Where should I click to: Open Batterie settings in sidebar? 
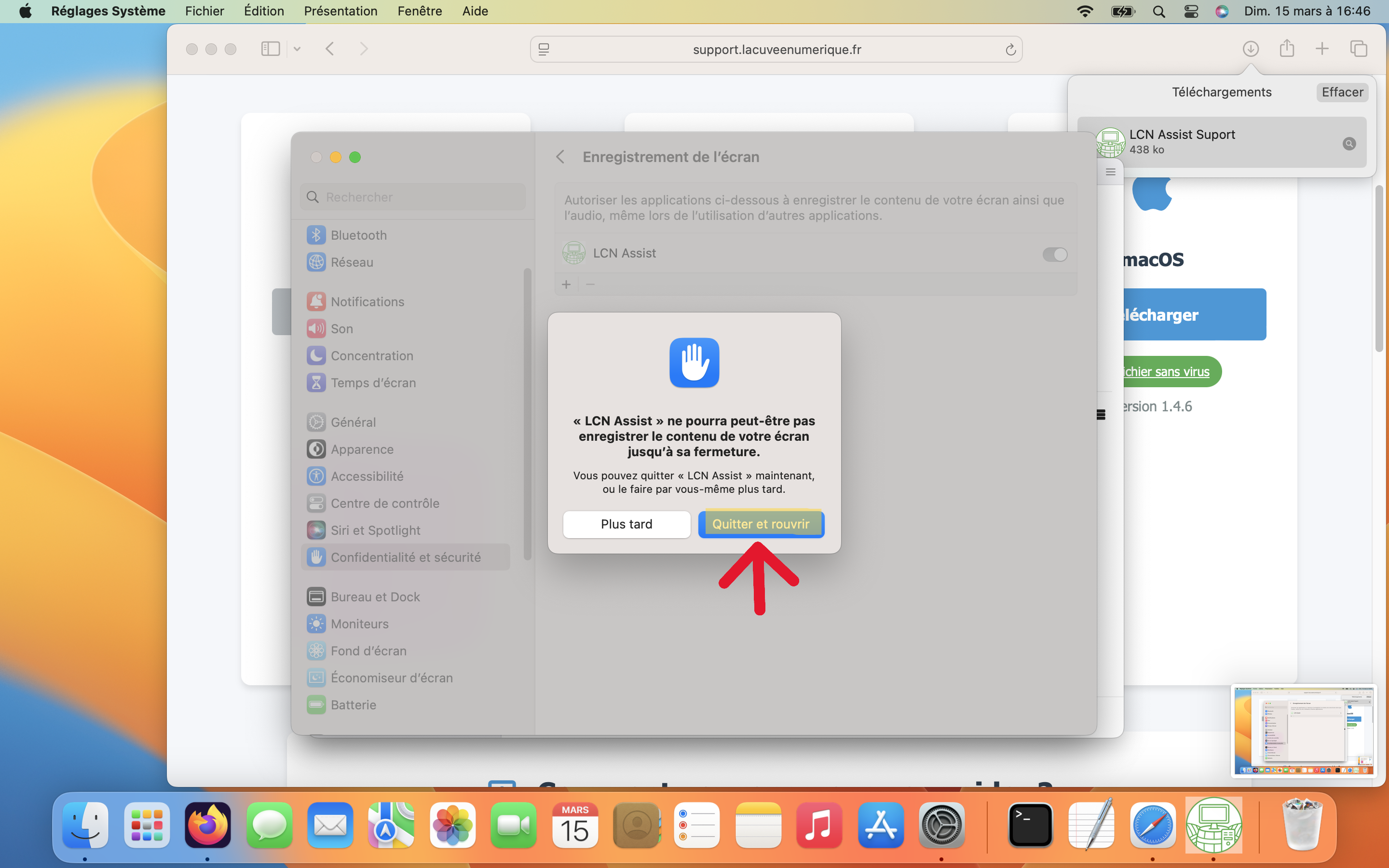tap(405, 705)
